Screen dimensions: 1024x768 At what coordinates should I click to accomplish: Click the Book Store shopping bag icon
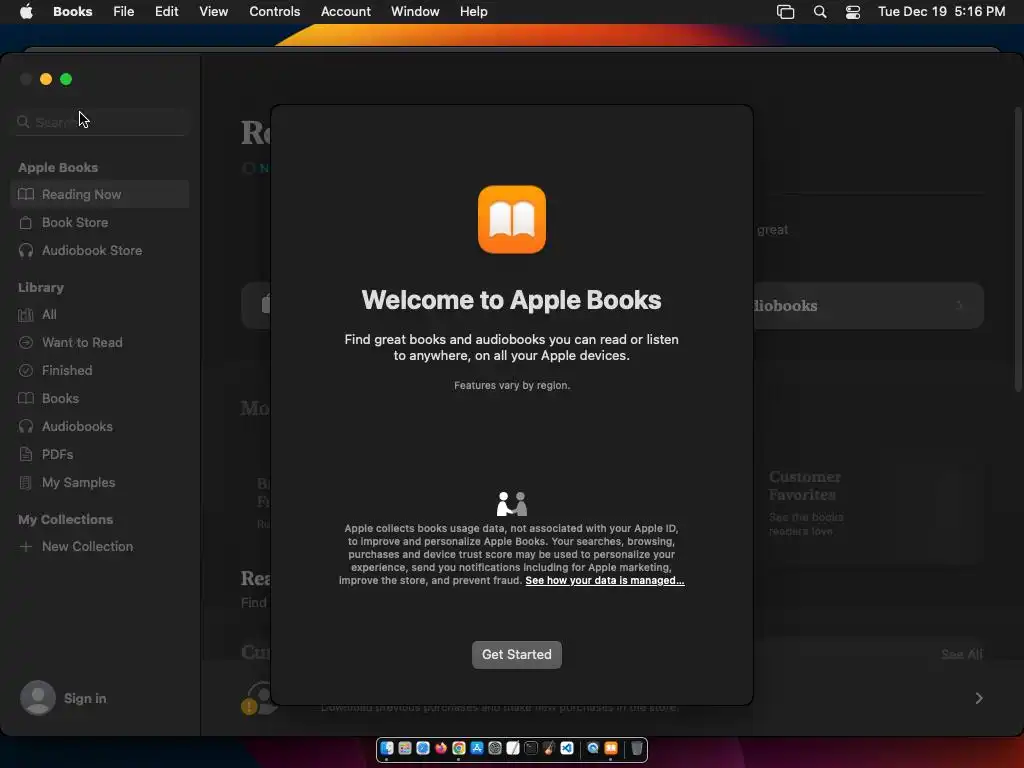coord(25,223)
